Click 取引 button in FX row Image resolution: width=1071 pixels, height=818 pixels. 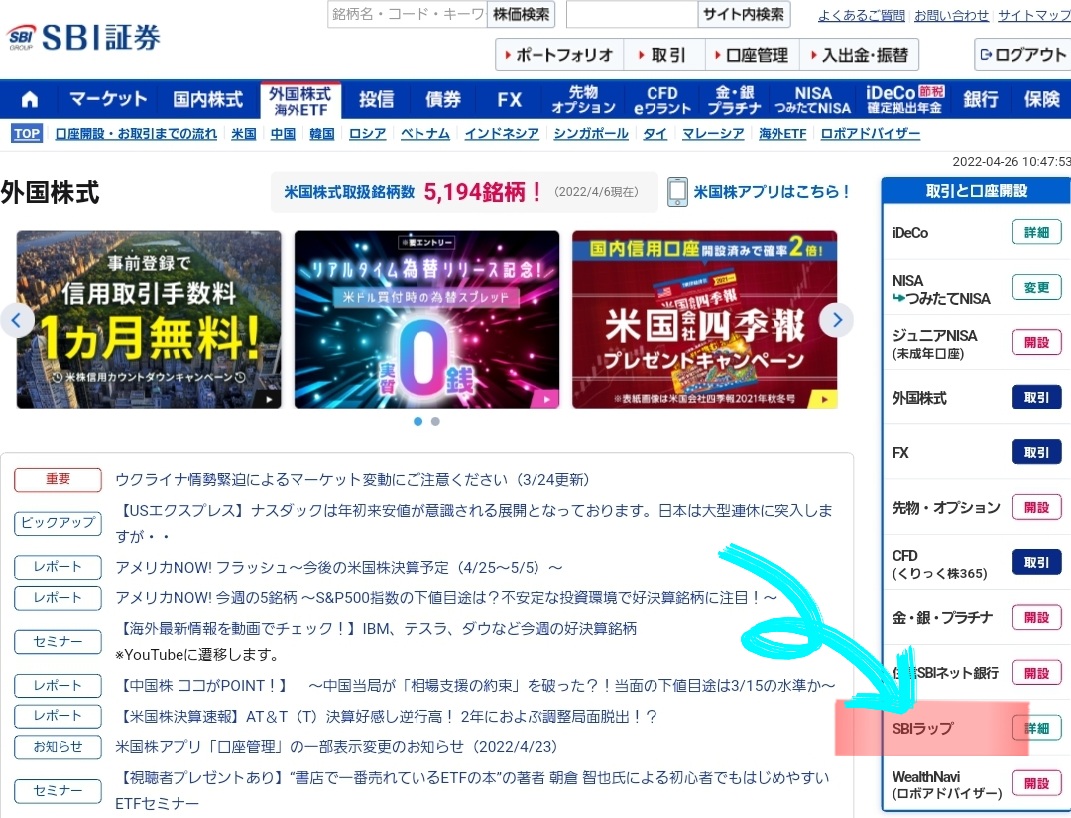1036,452
